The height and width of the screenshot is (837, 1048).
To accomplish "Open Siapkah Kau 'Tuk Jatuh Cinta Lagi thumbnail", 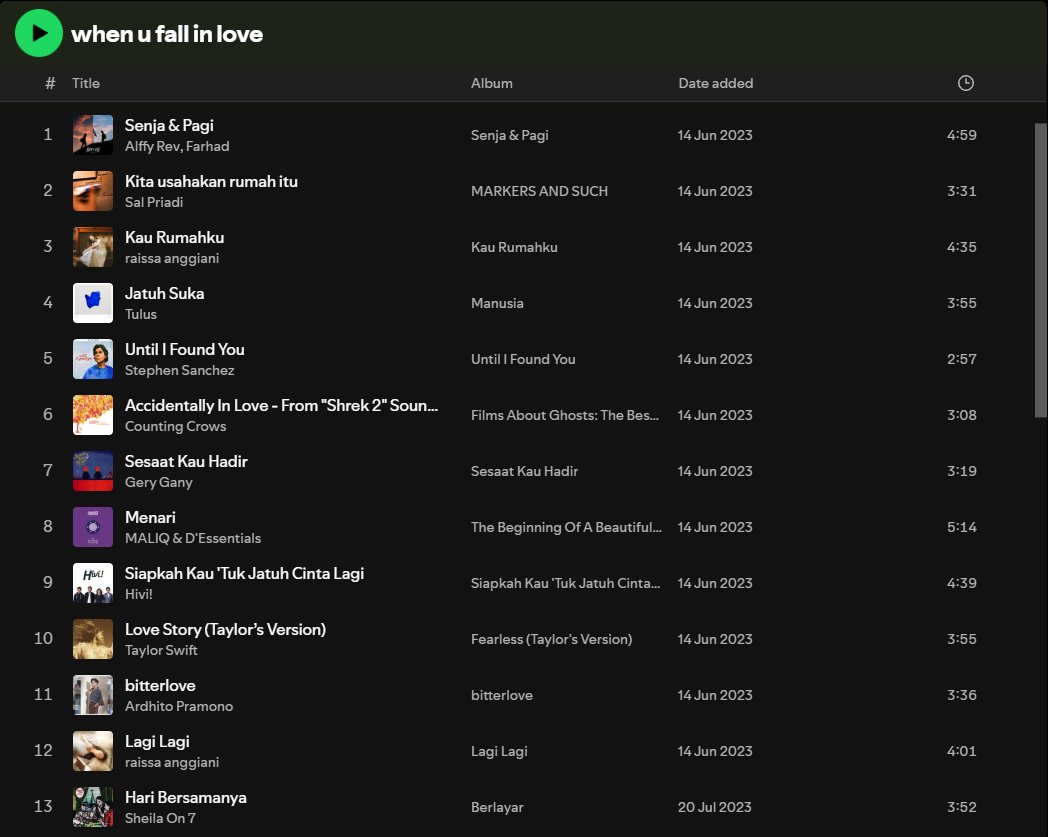I will (x=93, y=583).
